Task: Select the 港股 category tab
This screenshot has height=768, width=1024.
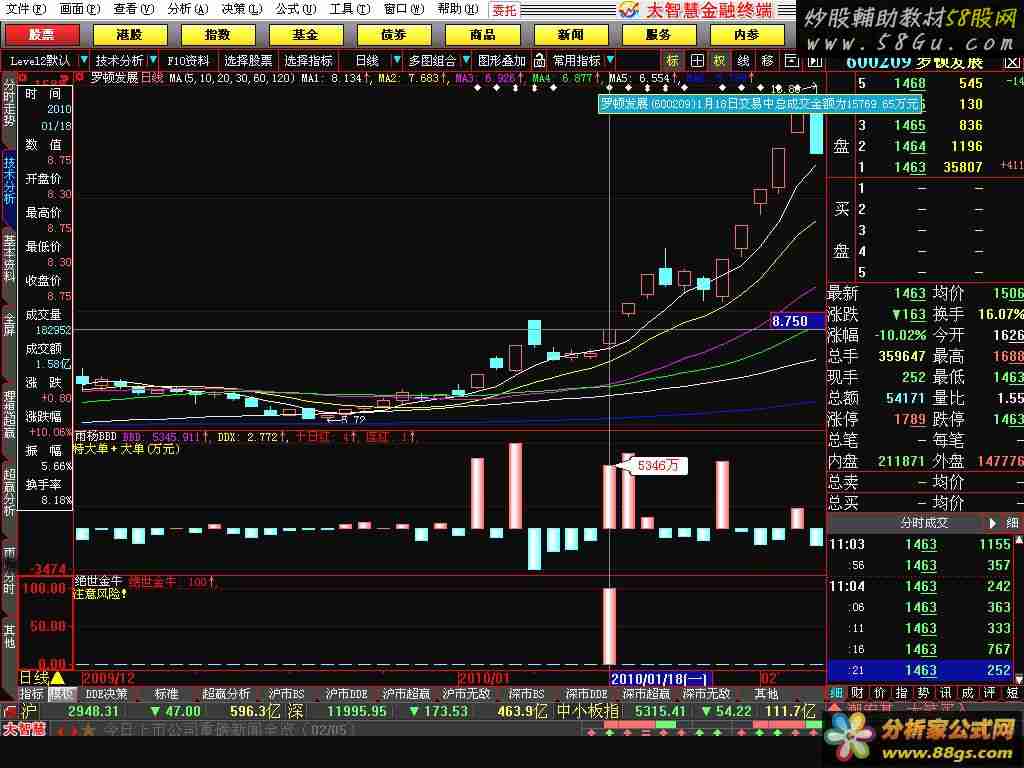Action: click(129, 35)
